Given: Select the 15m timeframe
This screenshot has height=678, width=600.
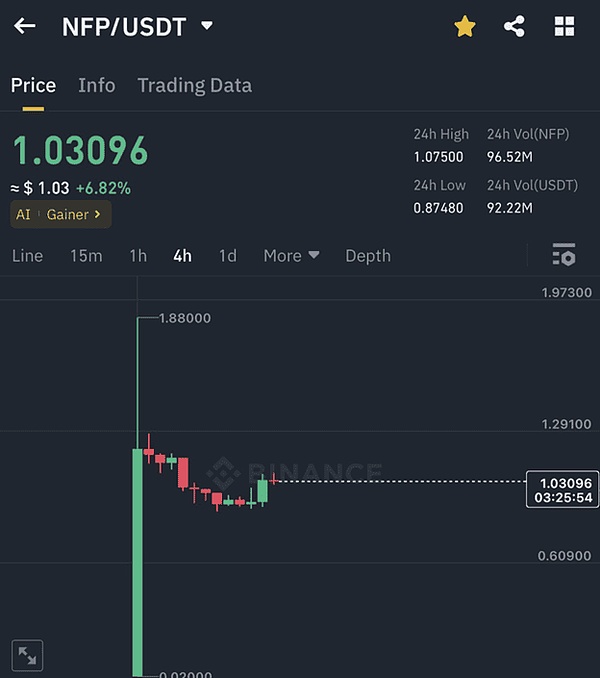Looking at the screenshot, I should point(86,256).
